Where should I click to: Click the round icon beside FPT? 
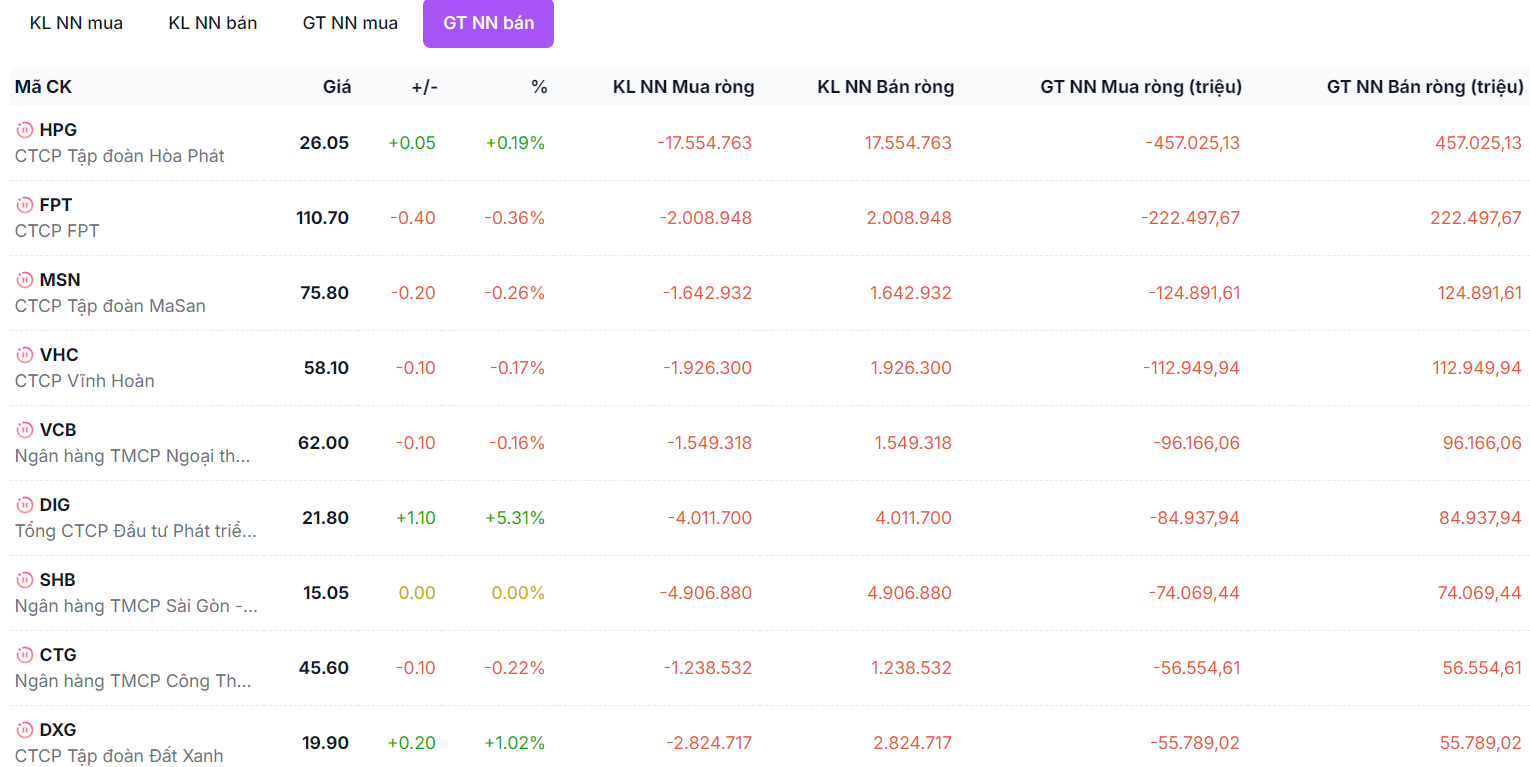pyautogui.click(x=24, y=205)
